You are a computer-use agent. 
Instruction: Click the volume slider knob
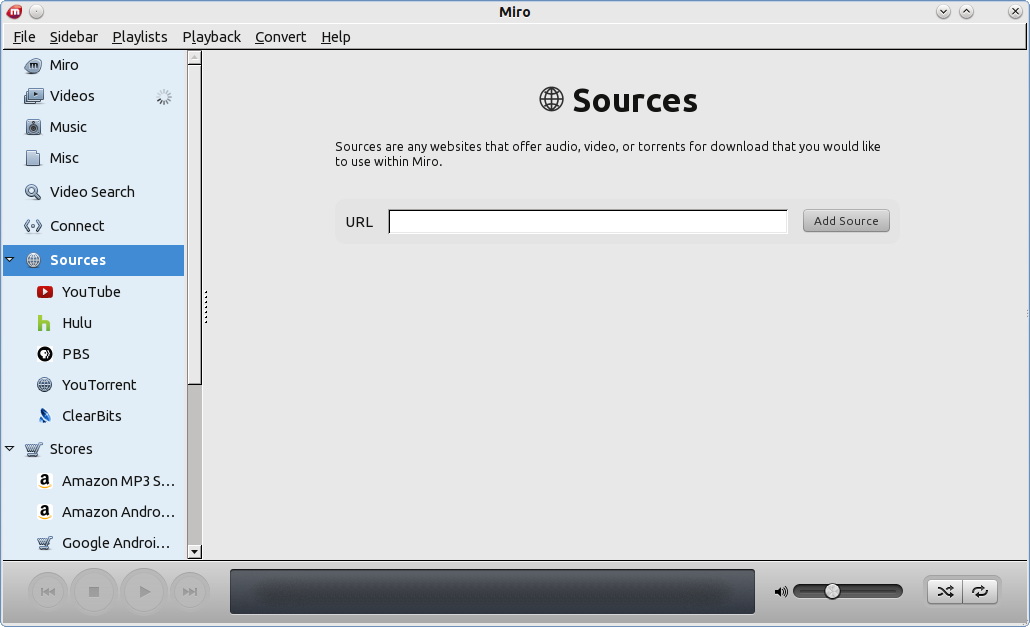tap(832, 592)
